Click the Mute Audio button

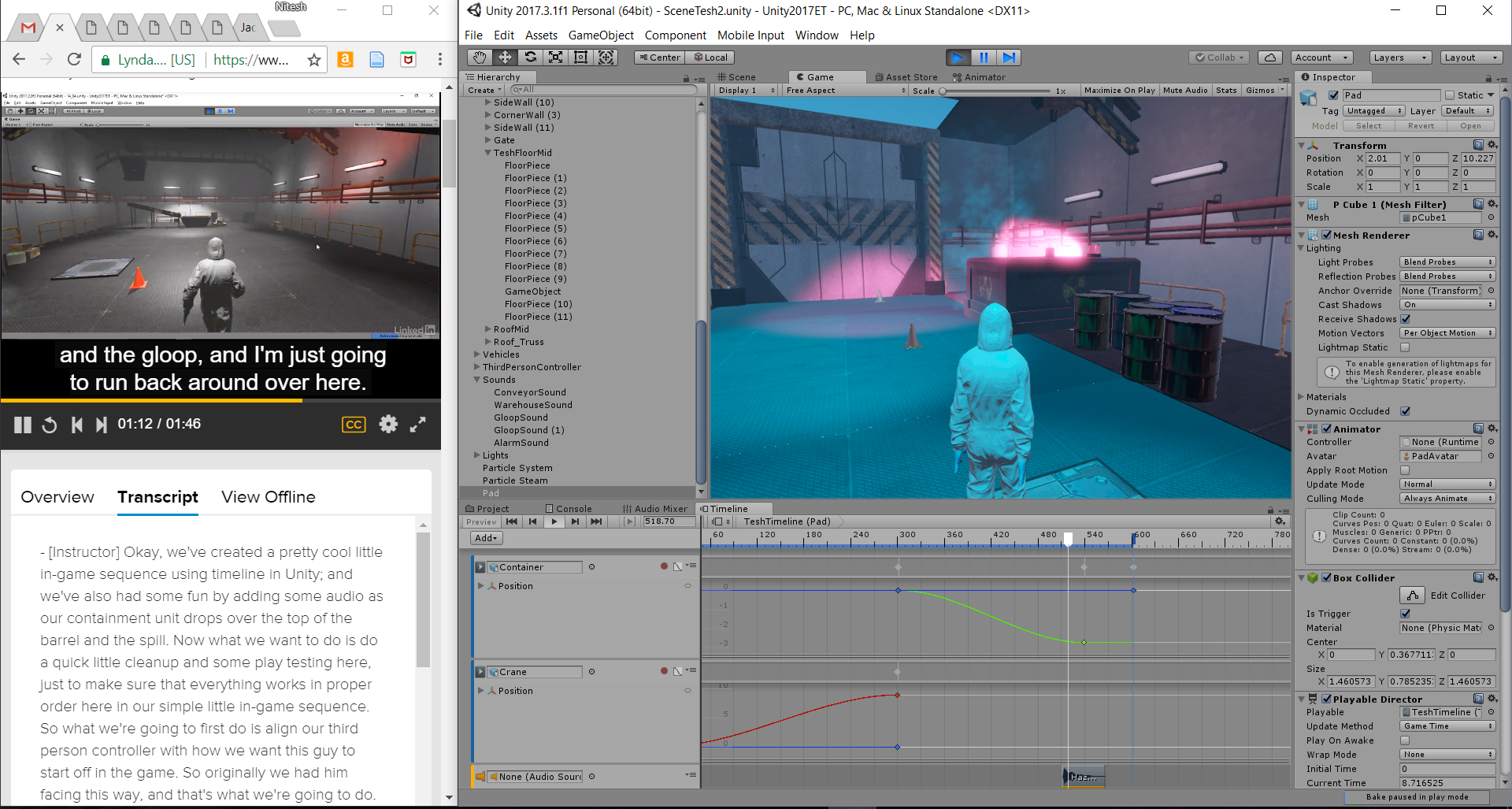[x=1185, y=91]
